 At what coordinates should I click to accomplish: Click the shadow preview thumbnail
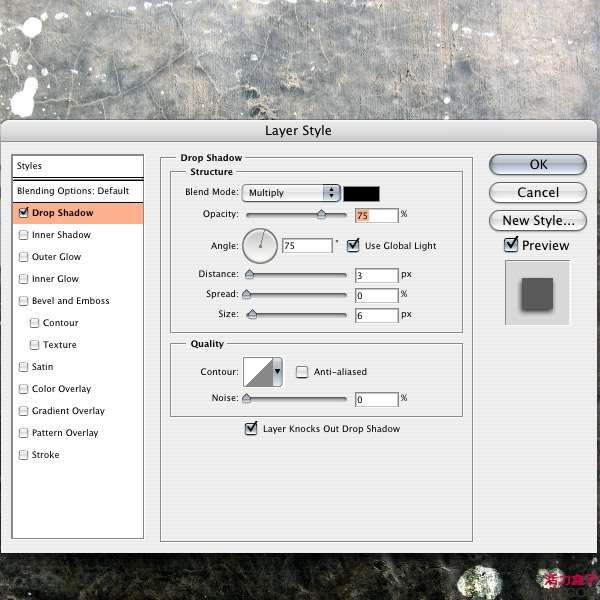tap(538, 293)
